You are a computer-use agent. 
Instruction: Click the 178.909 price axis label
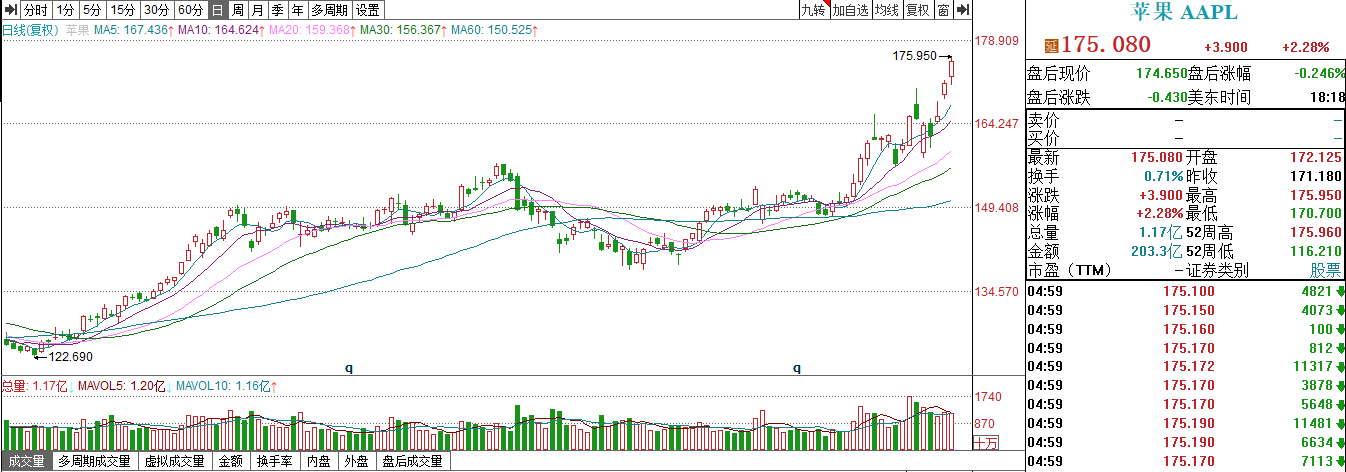[996, 41]
